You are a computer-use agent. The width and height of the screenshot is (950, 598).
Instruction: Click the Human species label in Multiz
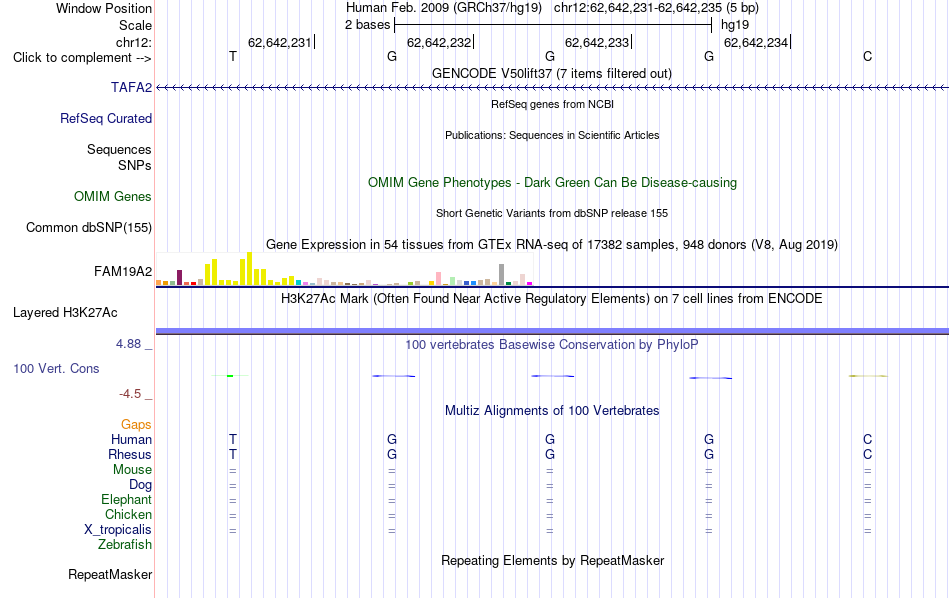pyautogui.click(x=131, y=439)
